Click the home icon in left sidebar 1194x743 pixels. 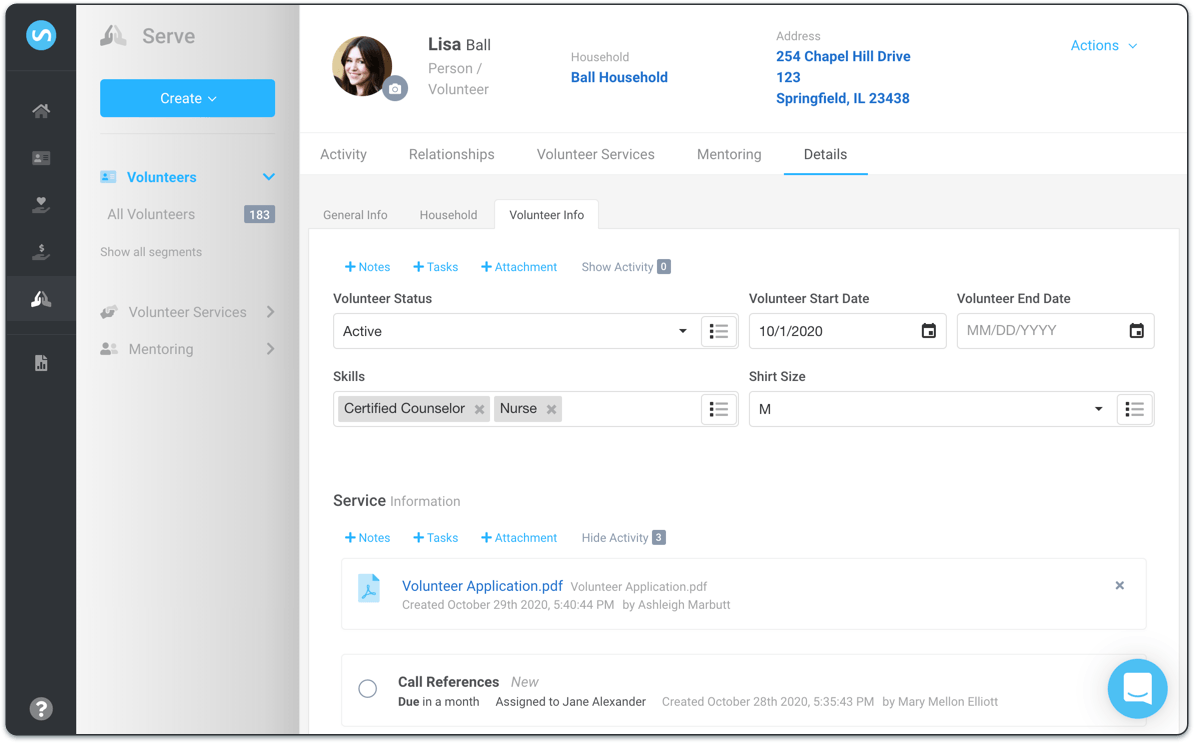coord(41,111)
